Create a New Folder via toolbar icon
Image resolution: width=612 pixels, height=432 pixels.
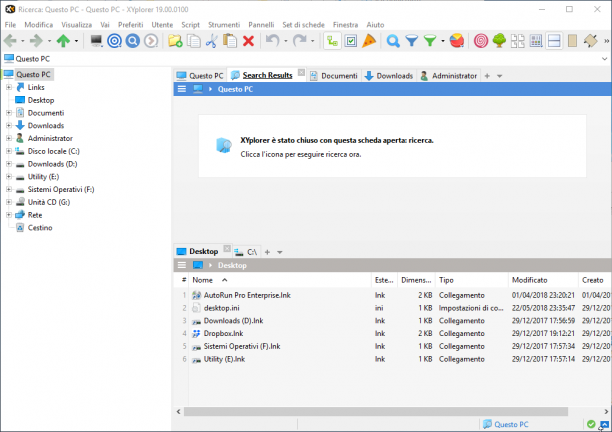[x=175, y=41]
